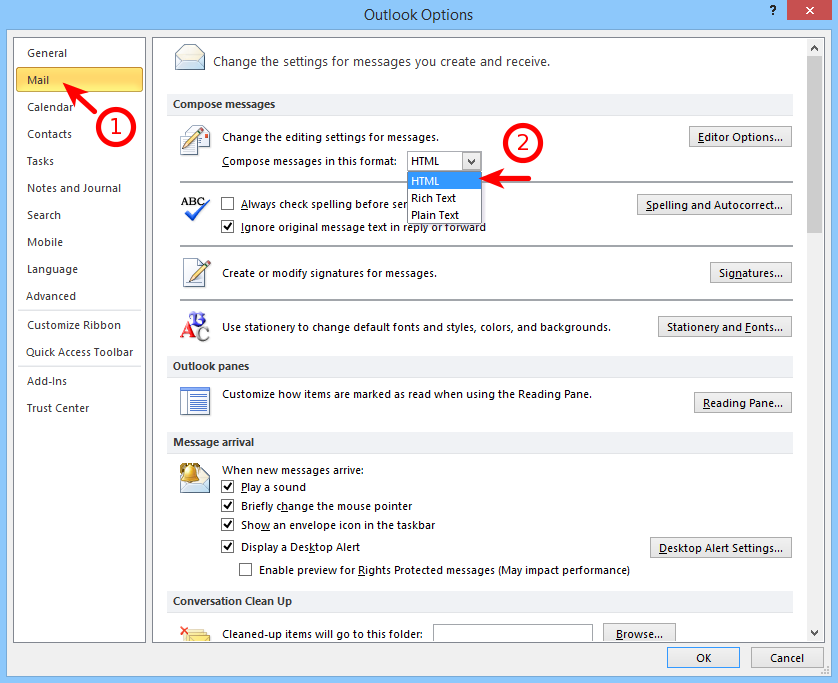
Task: Open Editor Options dialog
Action: [740, 137]
